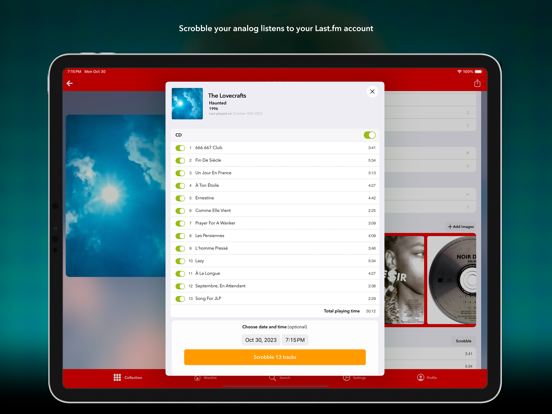Open the Profile icon tab
This screenshot has height=414, width=552.
click(x=420, y=377)
